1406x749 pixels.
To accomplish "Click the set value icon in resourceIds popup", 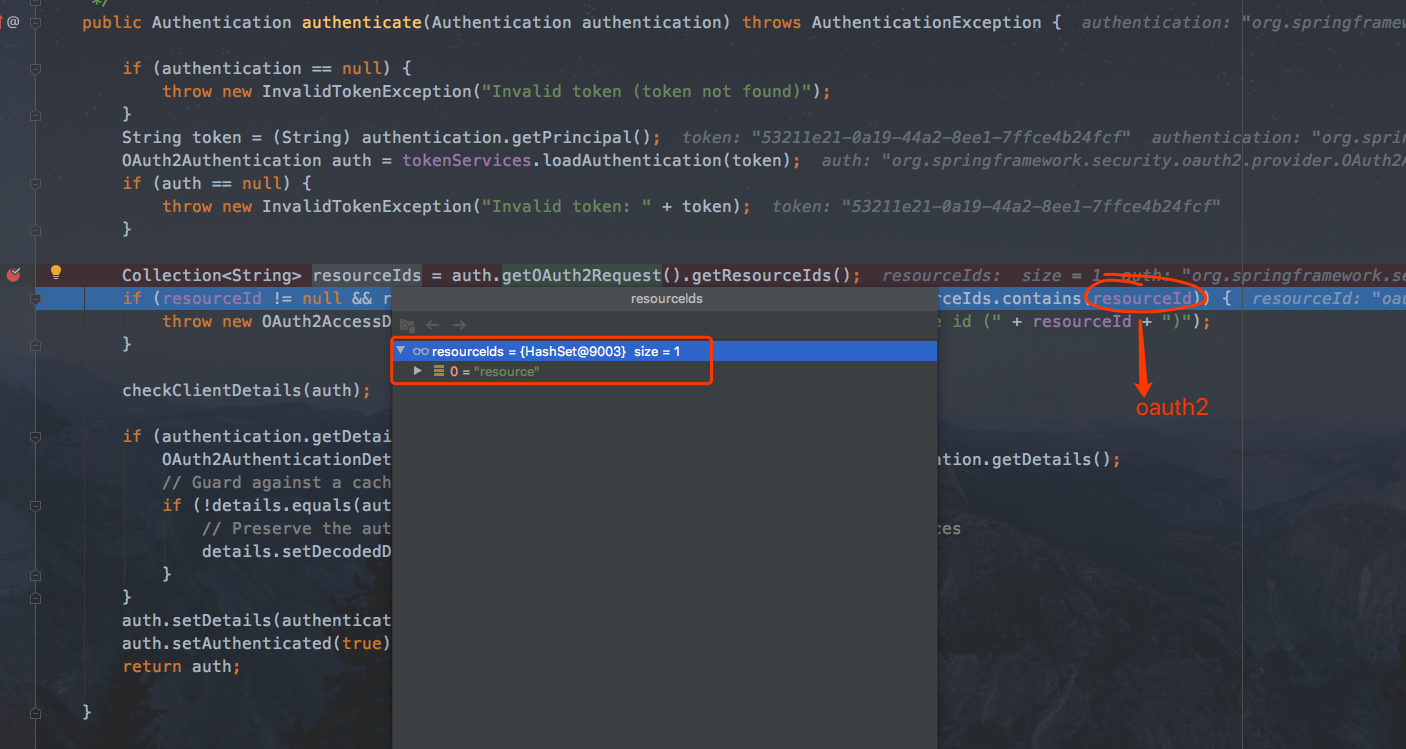I will coord(407,325).
